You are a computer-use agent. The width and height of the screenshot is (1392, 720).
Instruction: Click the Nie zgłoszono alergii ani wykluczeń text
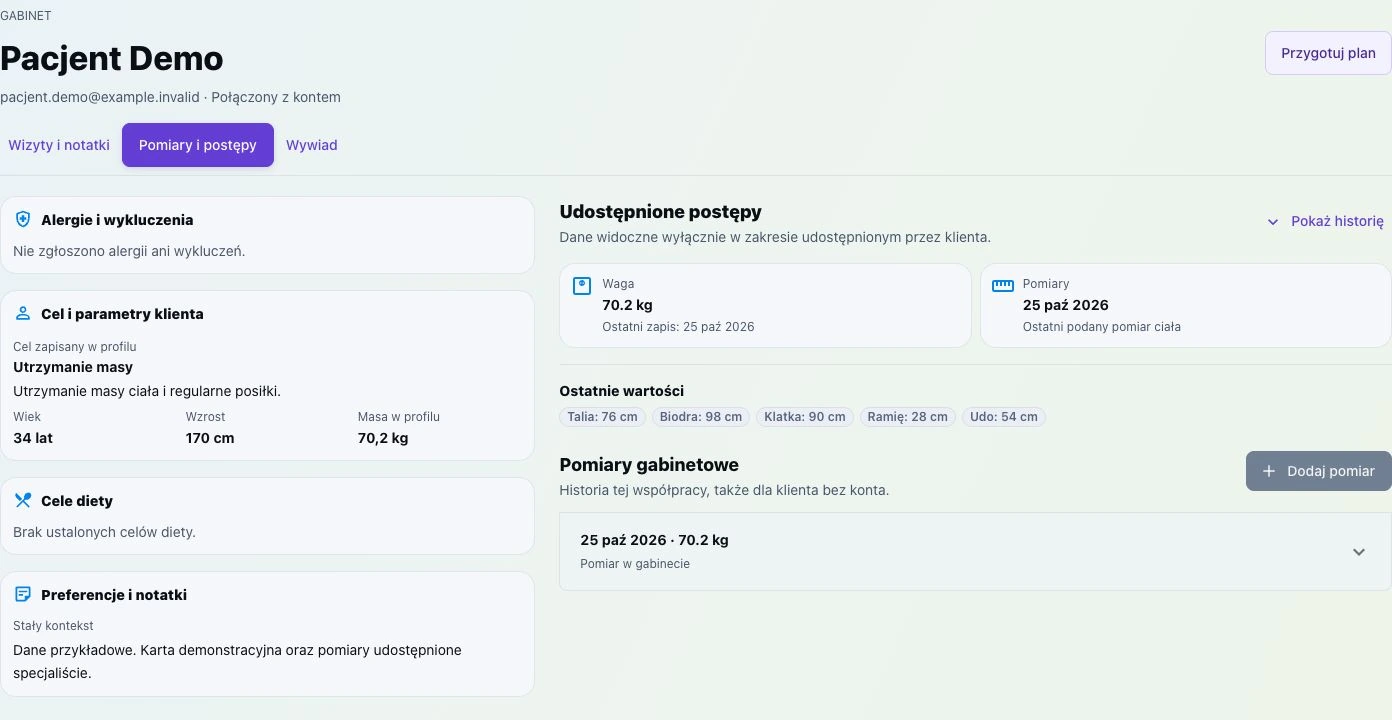129,251
